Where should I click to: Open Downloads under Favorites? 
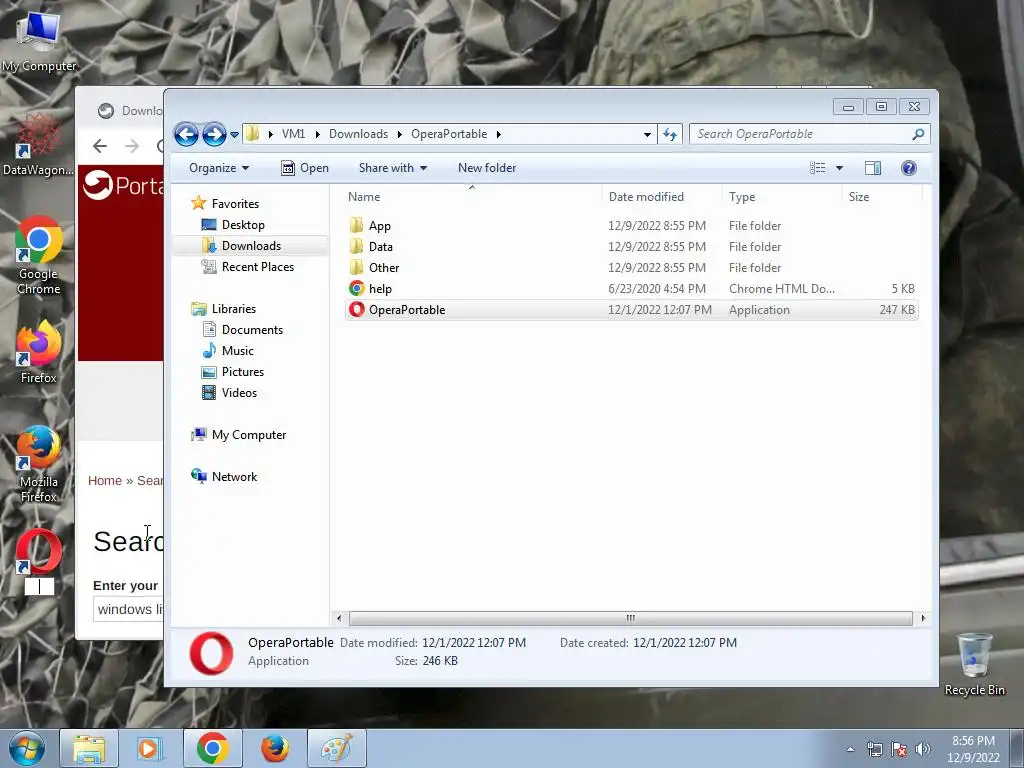[251, 246]
